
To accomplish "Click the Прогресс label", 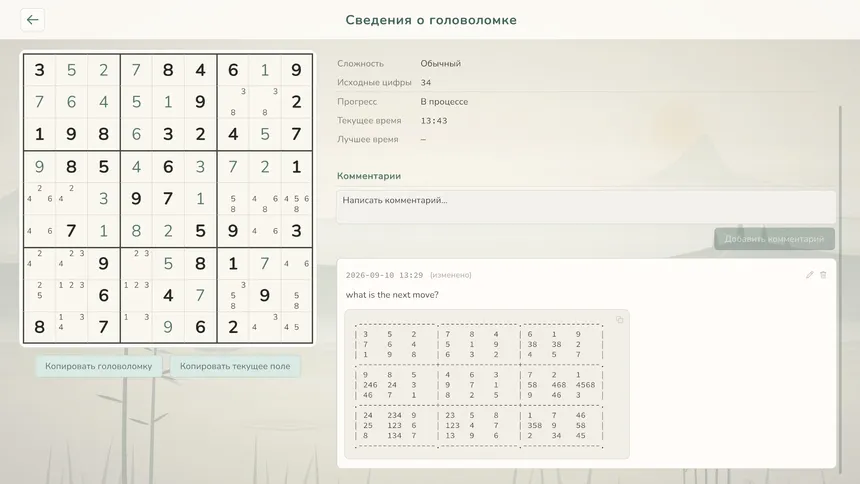I will pos(357,102).
